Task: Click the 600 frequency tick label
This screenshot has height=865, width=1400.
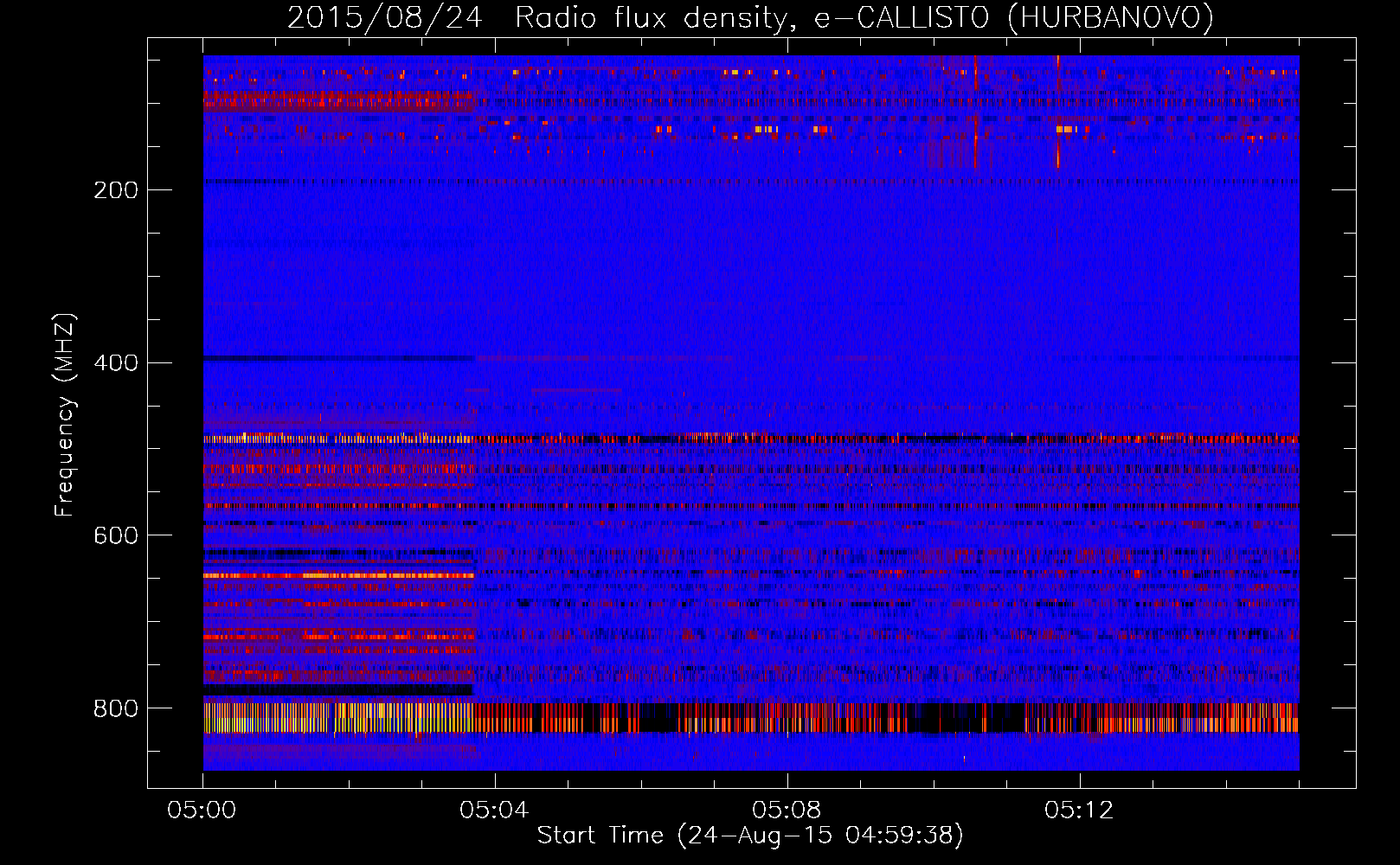Action: (x=116, y=536)
